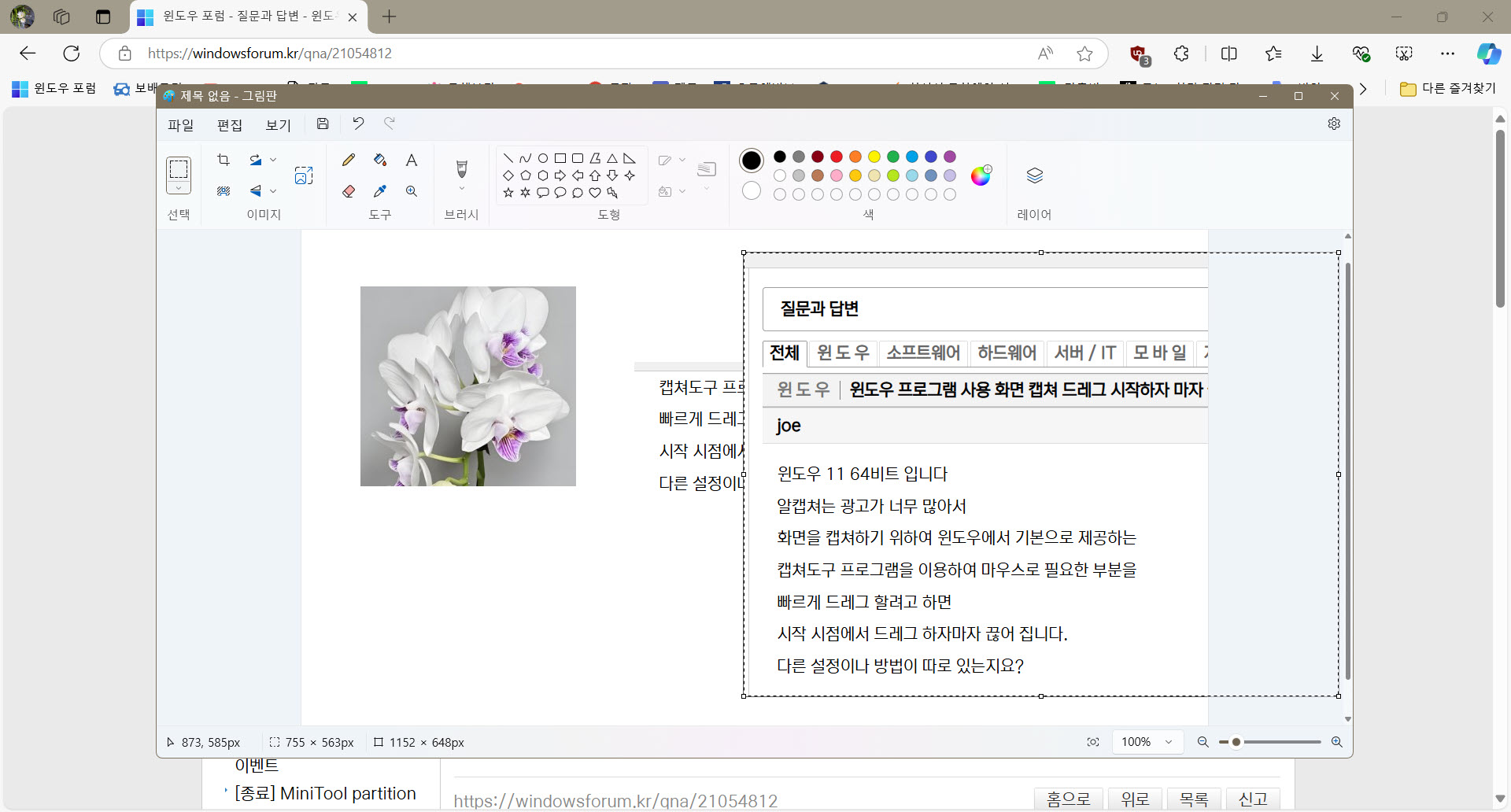The width and height of the screenshot is (1511, 812).
Task: Open the Brushes tool button
Action: point(462,168)
